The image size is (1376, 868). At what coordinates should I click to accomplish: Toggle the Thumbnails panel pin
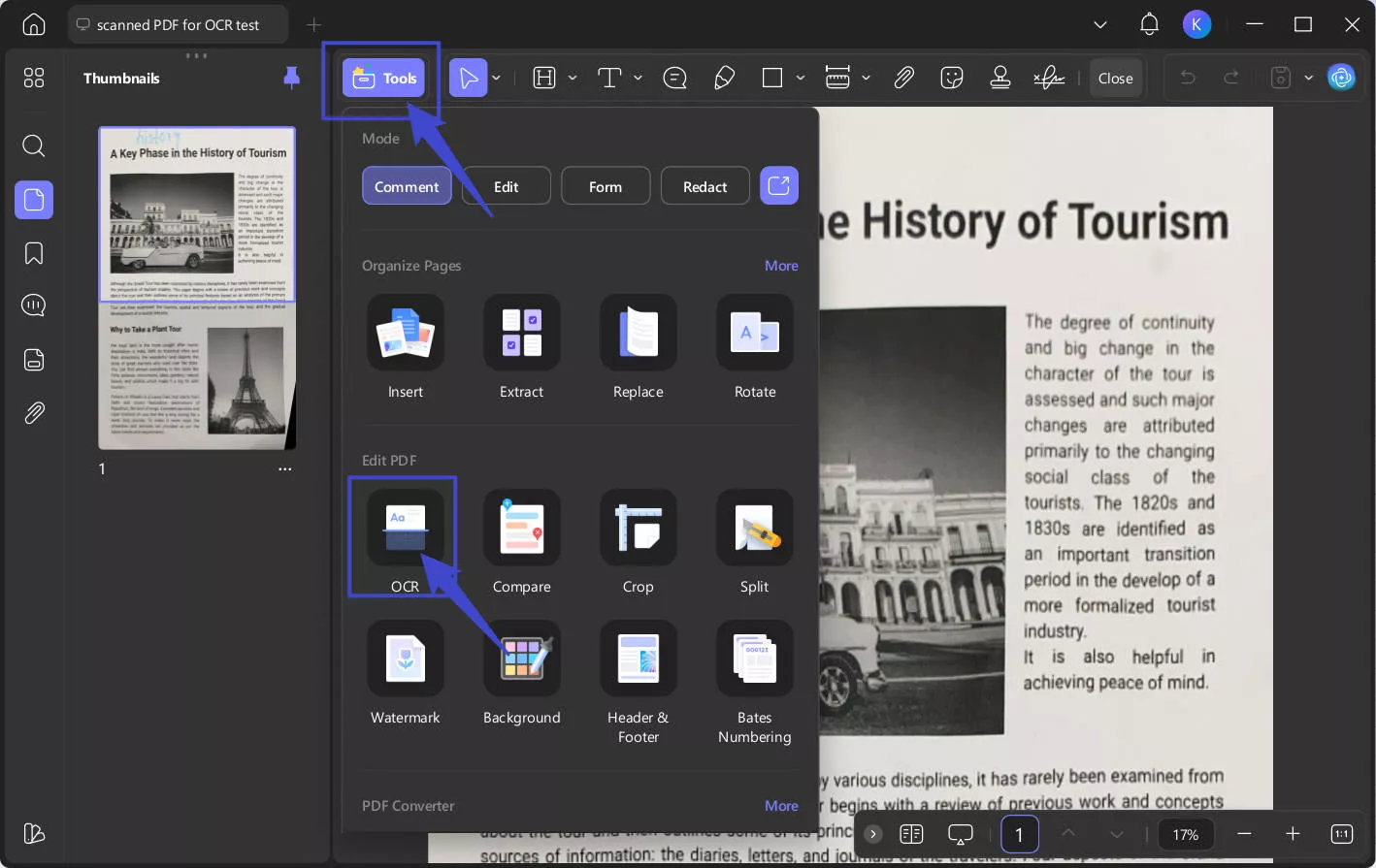pos(291,78)
